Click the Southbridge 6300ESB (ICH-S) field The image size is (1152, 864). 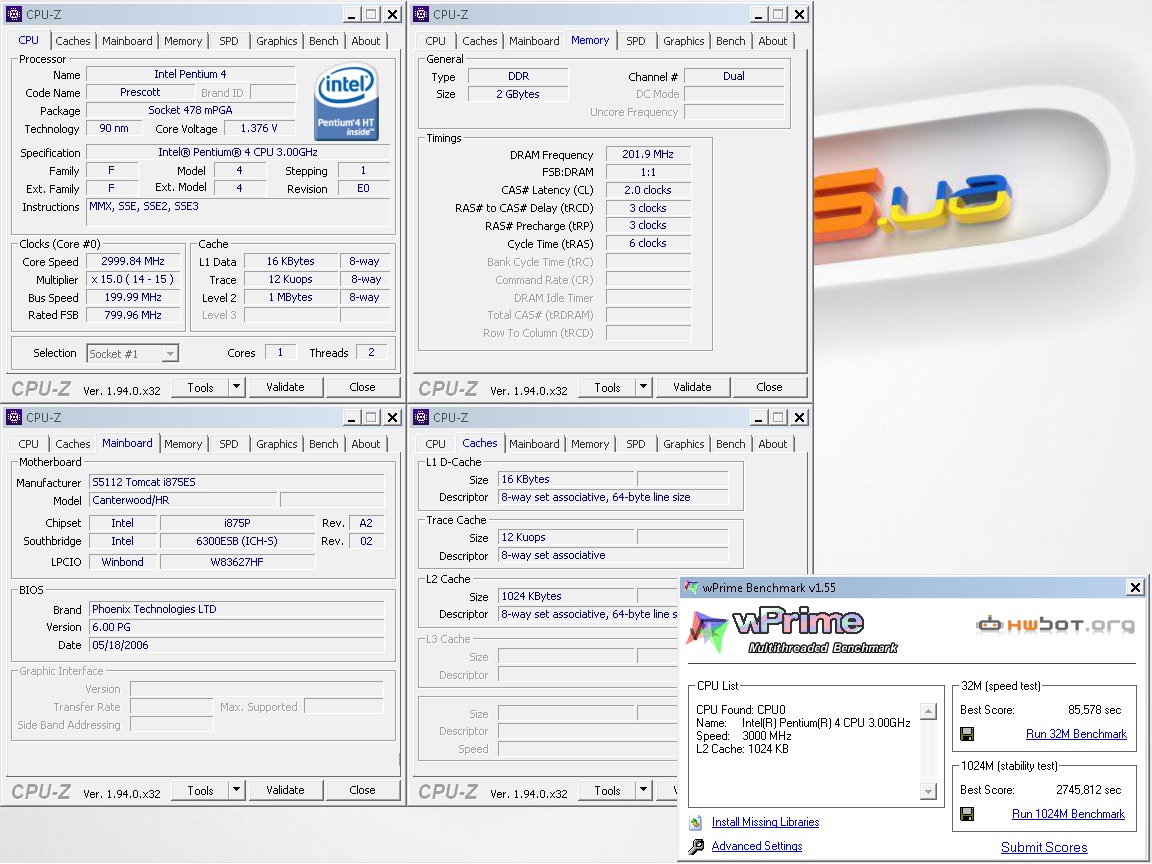tap(237, 541)
